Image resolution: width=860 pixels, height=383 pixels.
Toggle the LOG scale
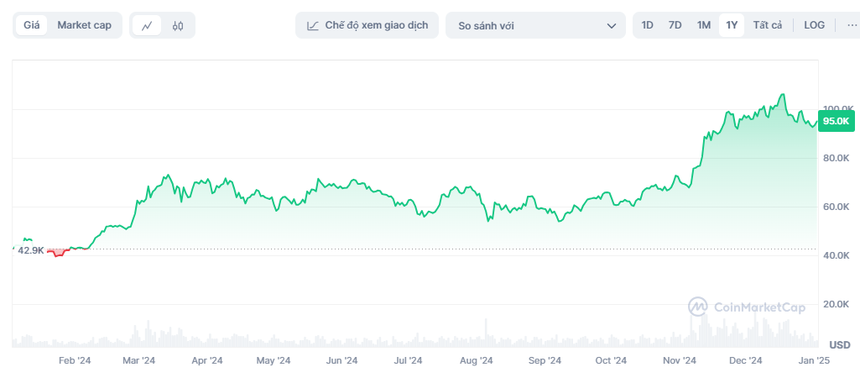click(814, 25)
